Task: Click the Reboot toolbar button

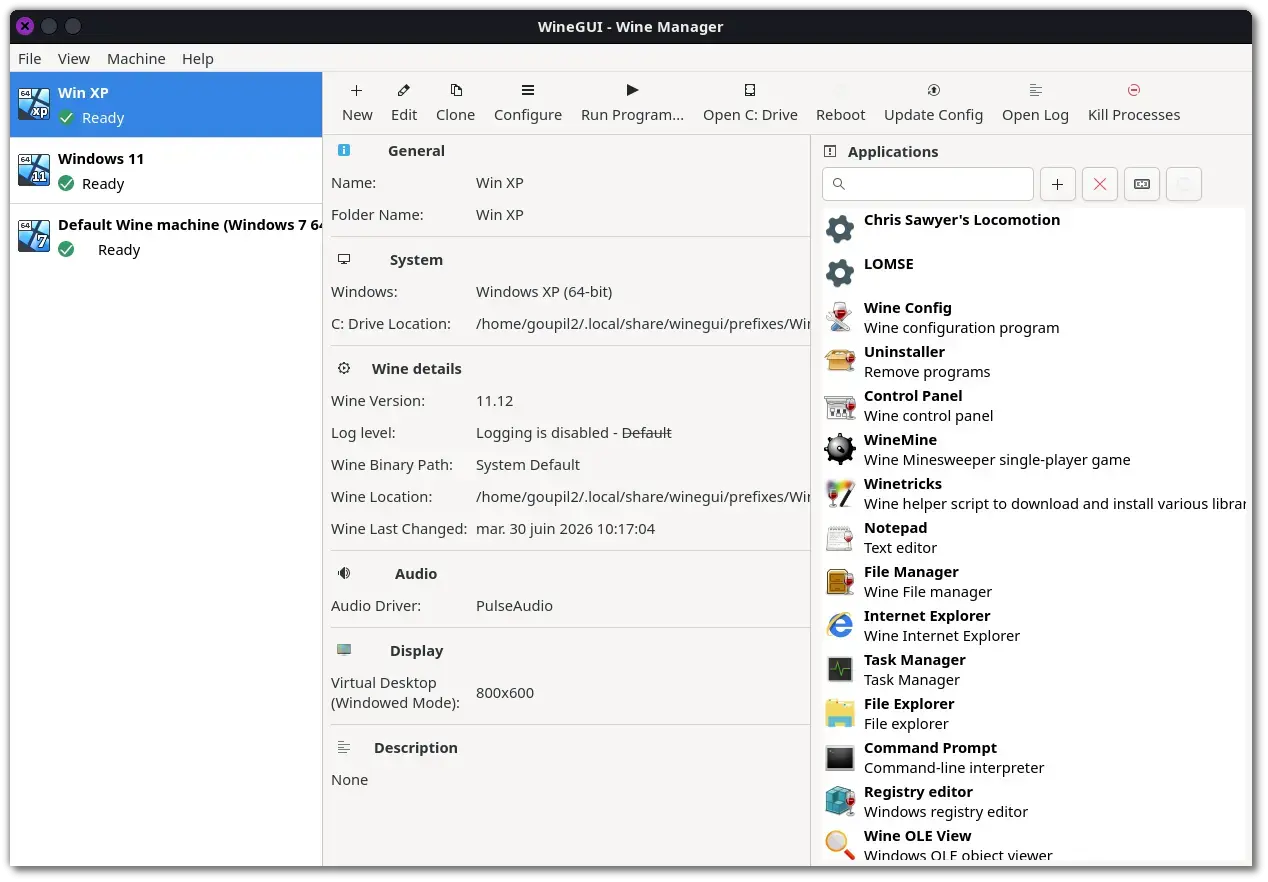Action: [841, 103]
